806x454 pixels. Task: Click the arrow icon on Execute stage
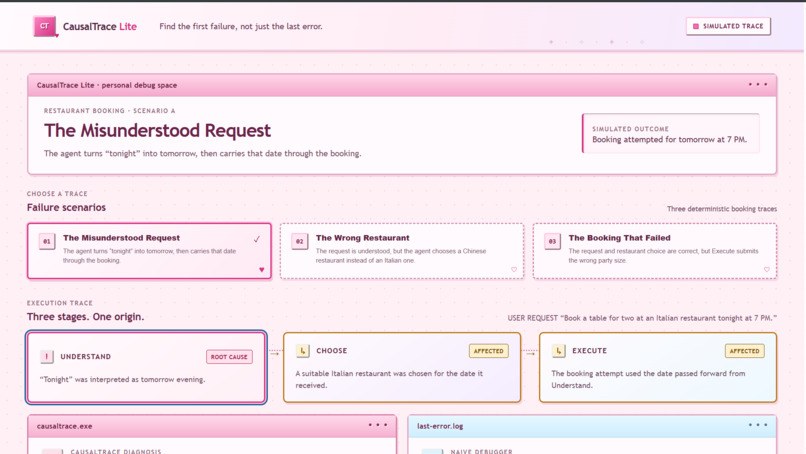click(559, 351)
